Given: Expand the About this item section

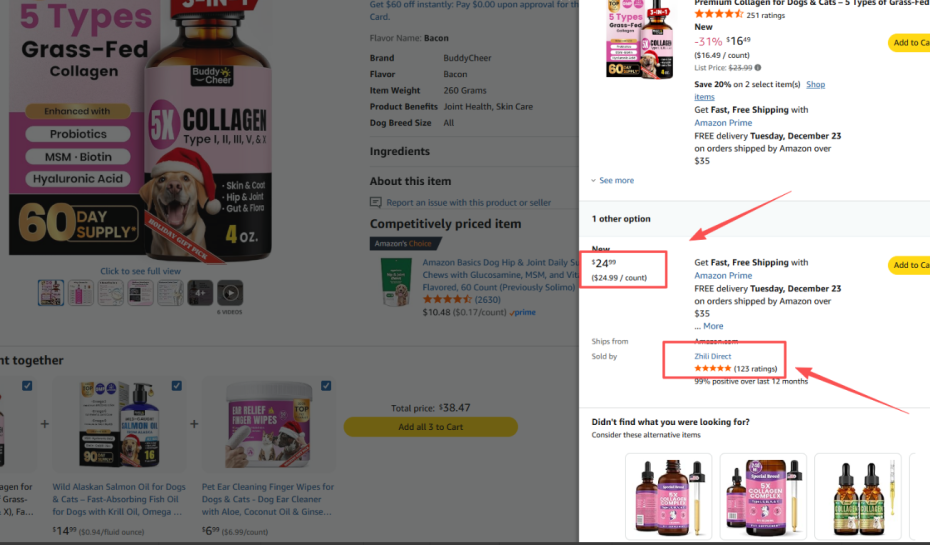Looking at the screenshot, I should [410, 181].
